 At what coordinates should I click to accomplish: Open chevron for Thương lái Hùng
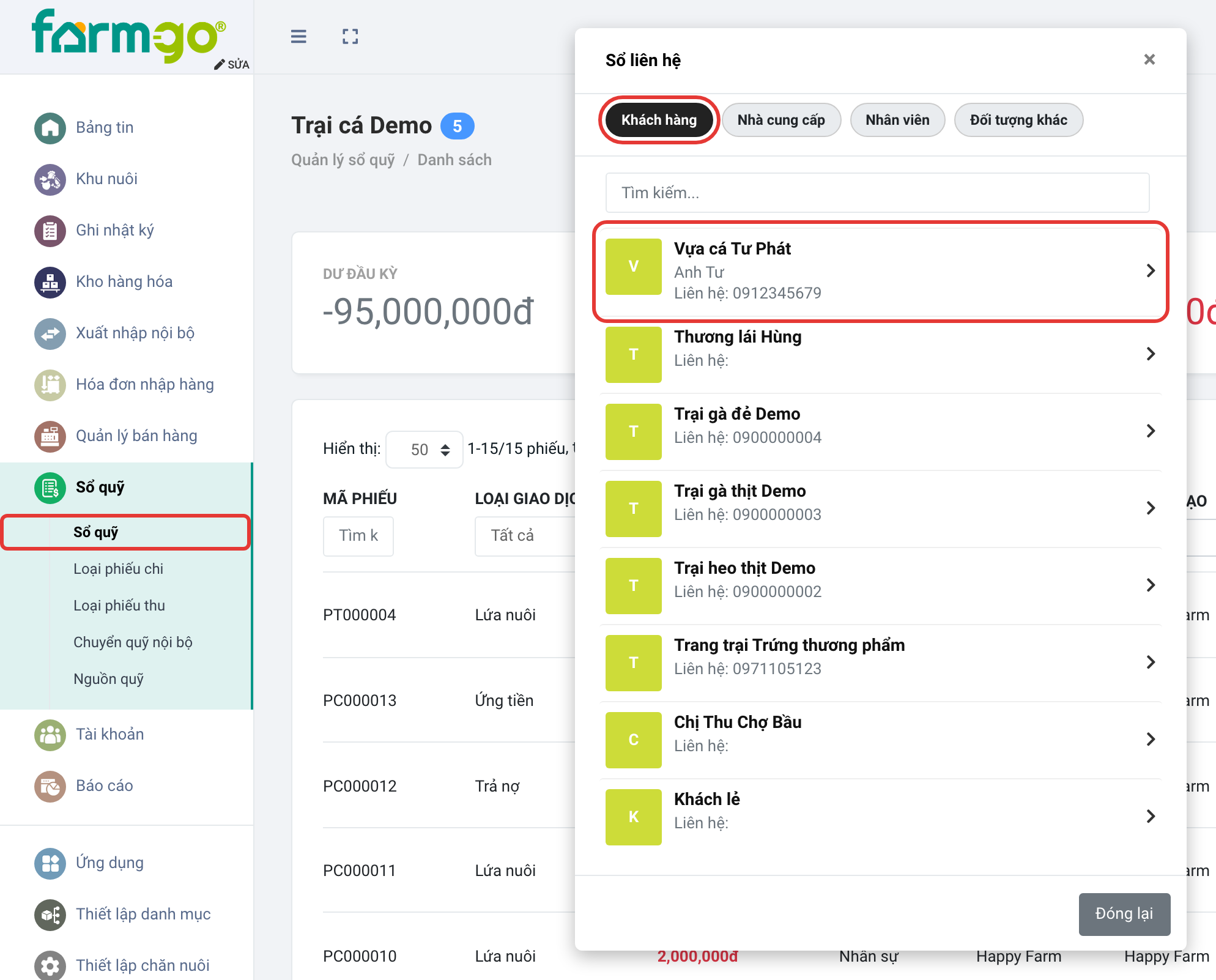pyautogui.click(x=1151, y=354)
